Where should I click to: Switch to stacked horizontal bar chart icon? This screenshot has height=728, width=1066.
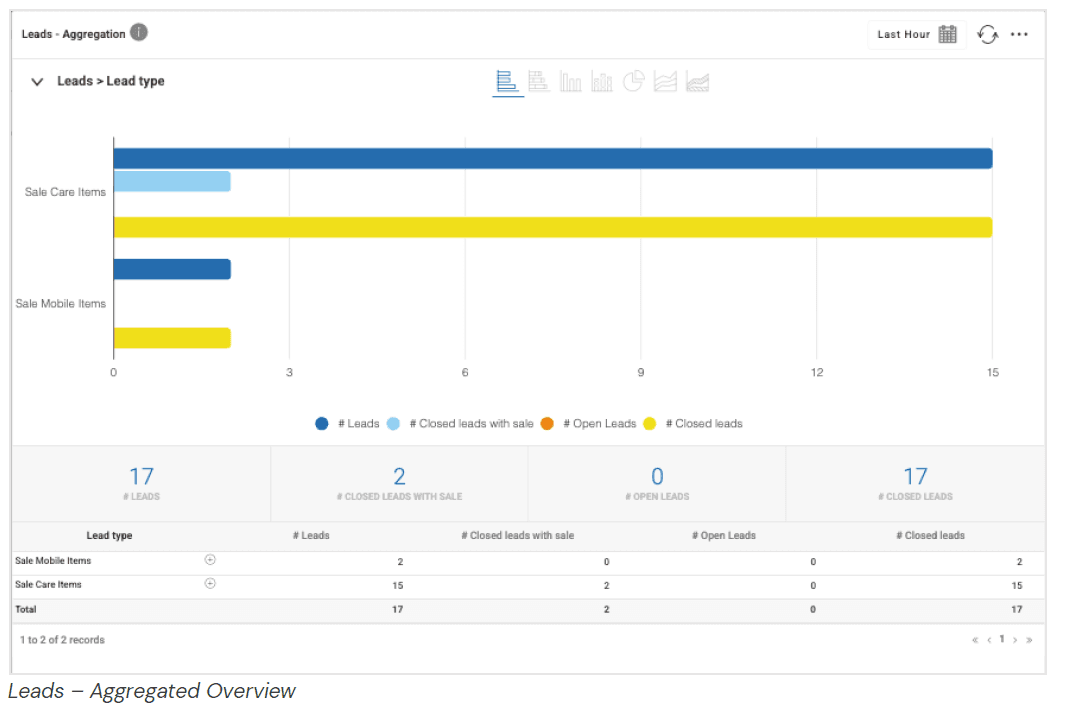pos(539,82)
